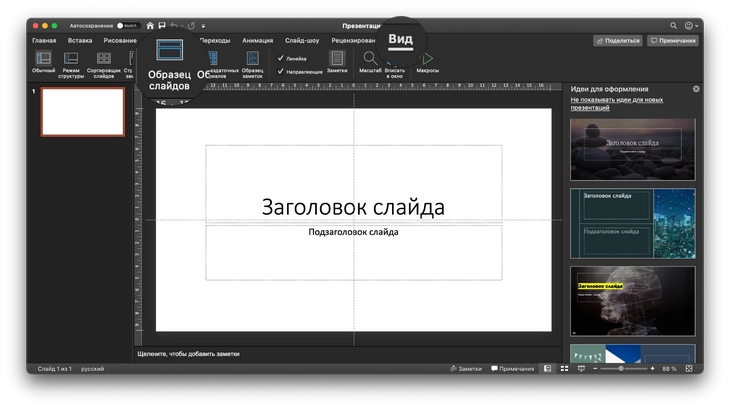Open the Home (Главная) tab

pyautogui.click(x=44, y=40)
